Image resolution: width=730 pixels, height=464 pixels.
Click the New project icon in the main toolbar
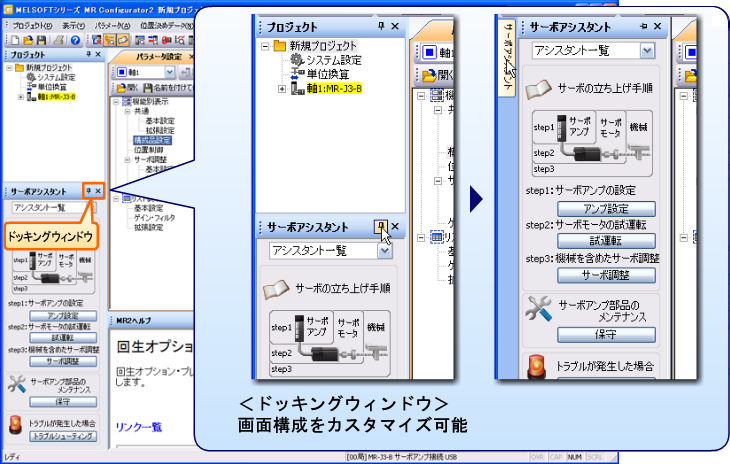pos(15,40)
